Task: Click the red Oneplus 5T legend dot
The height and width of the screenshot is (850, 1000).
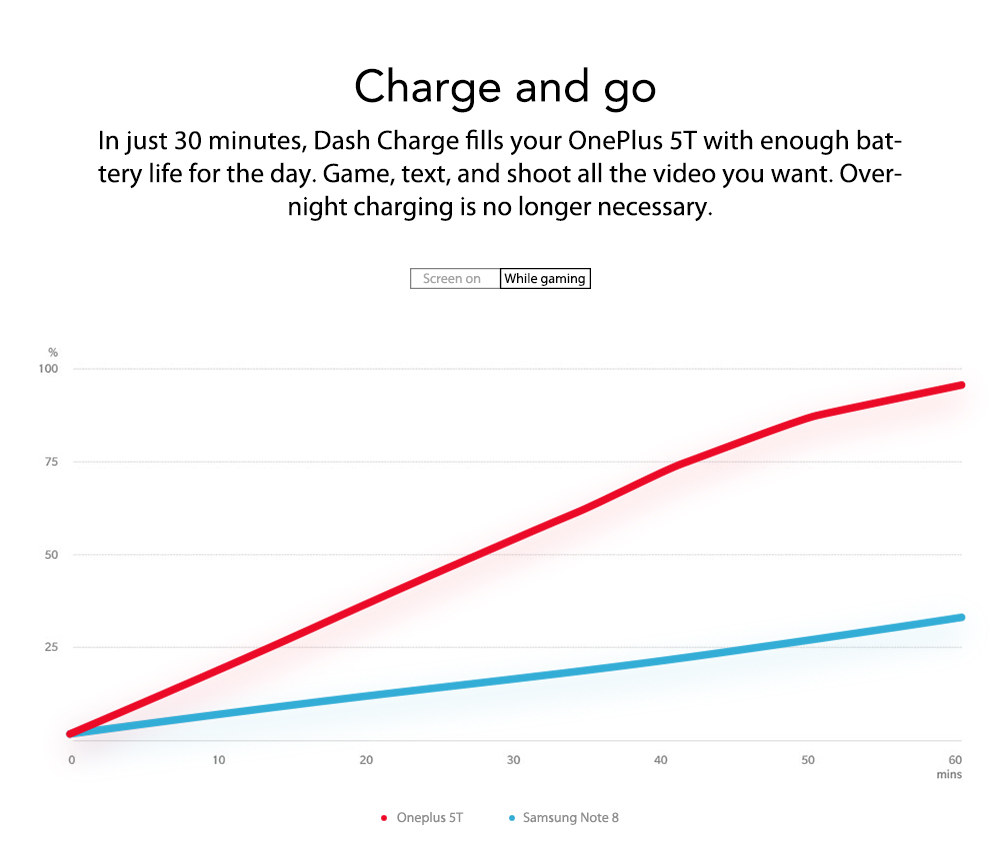Action: (x=384, y=818)
